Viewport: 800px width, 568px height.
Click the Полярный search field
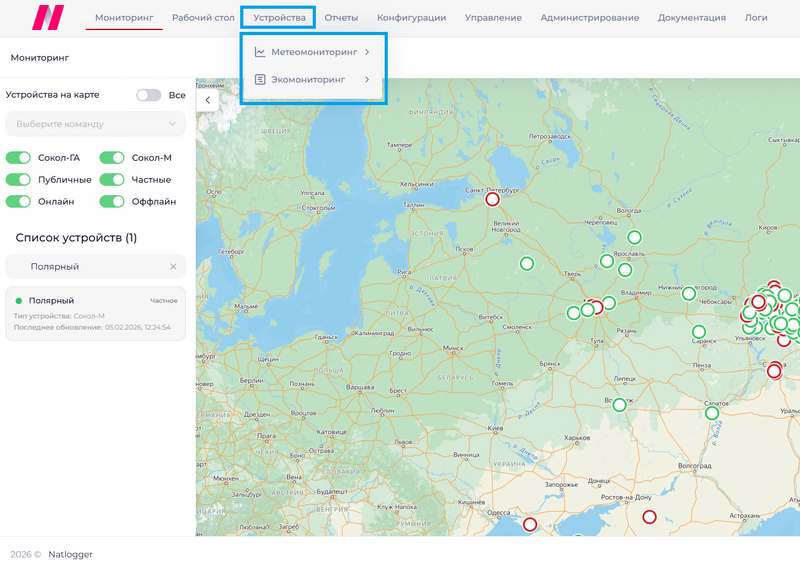pos(95,266)
